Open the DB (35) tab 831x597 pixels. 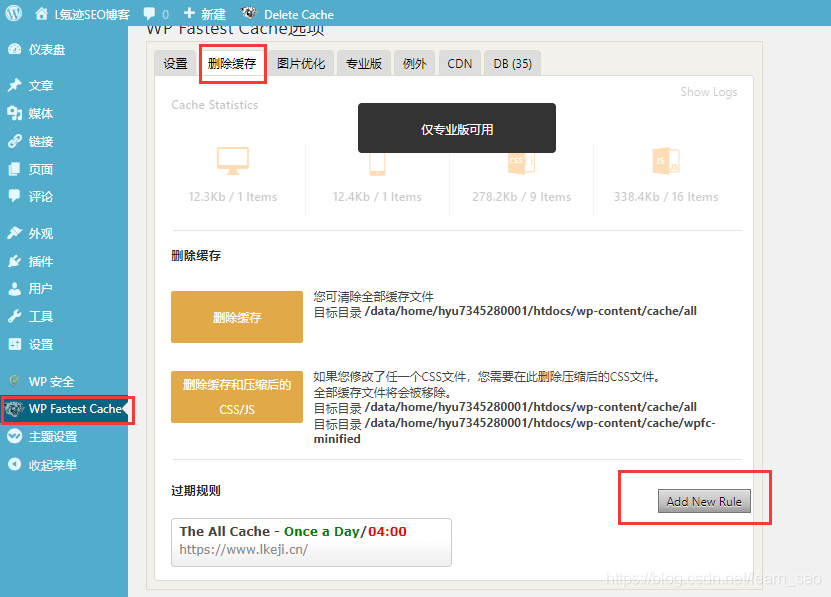click(x=512, y=64)
